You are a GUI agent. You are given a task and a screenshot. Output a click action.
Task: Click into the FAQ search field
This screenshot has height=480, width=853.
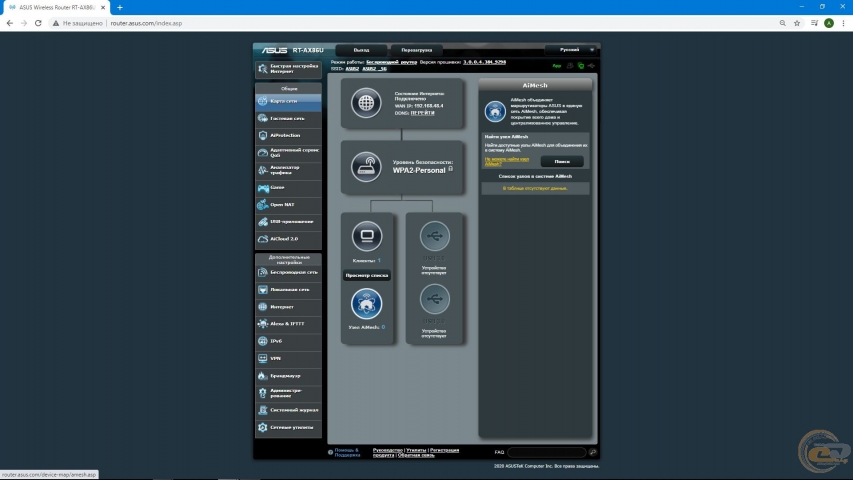tap(547, 452)
